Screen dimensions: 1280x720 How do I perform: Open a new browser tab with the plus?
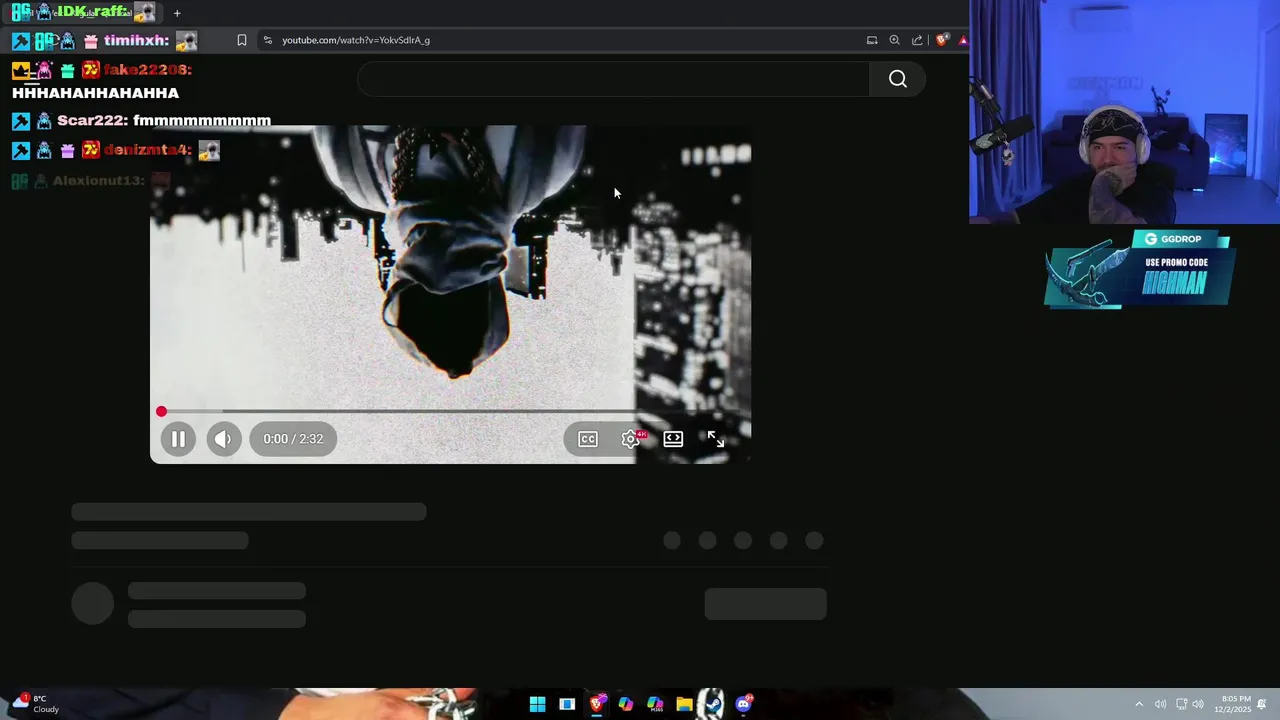point(177,13)
